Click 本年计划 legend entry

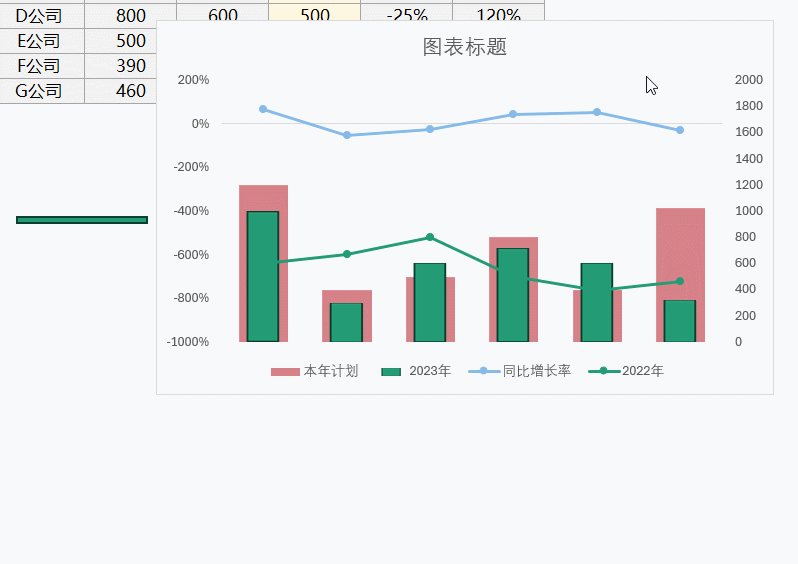[x=315, y=371]
